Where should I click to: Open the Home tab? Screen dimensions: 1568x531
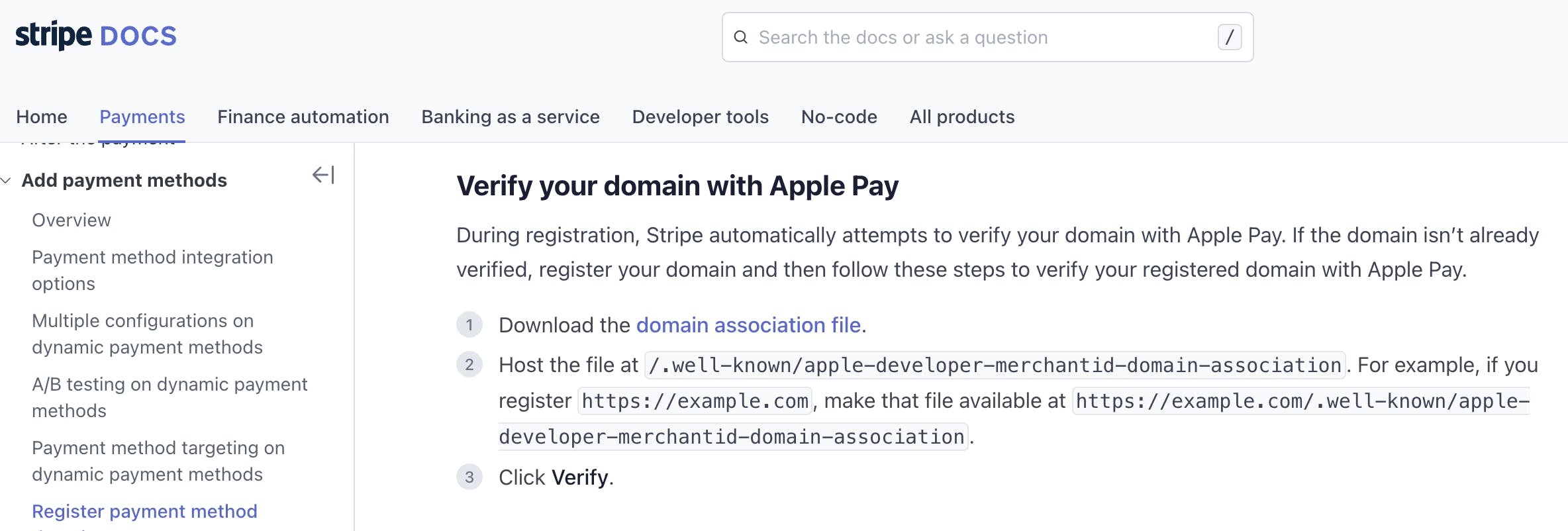pos(42,117)
